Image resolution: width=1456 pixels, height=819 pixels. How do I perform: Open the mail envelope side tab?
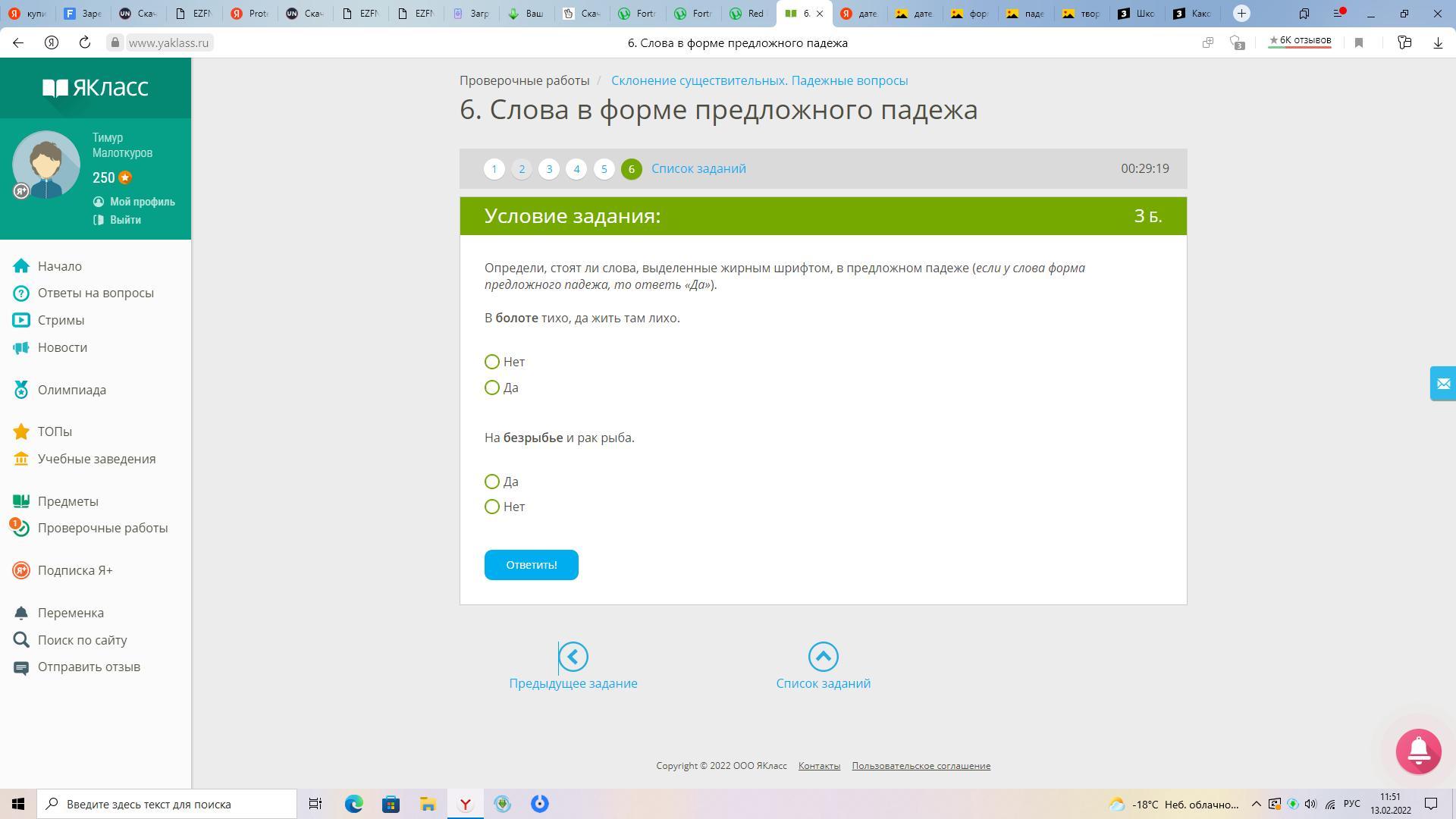[1442, 384]
